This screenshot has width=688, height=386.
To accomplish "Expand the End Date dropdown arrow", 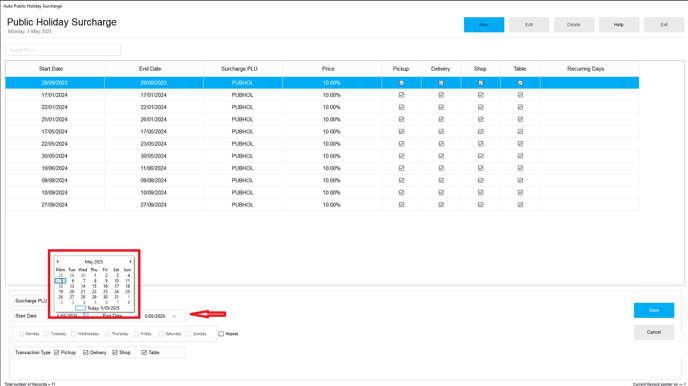I will tap(174, 316).
